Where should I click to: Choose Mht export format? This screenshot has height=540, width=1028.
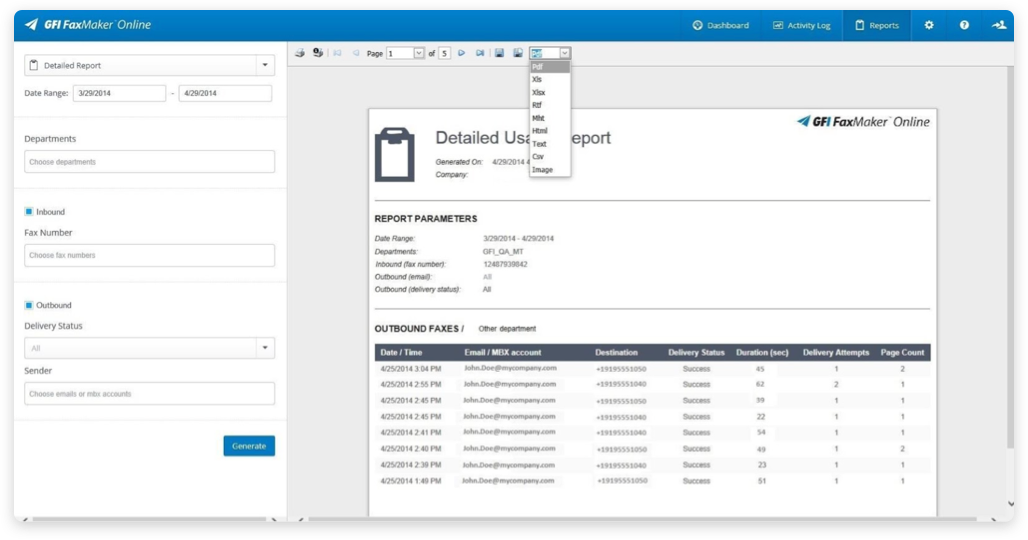(549, 118)
